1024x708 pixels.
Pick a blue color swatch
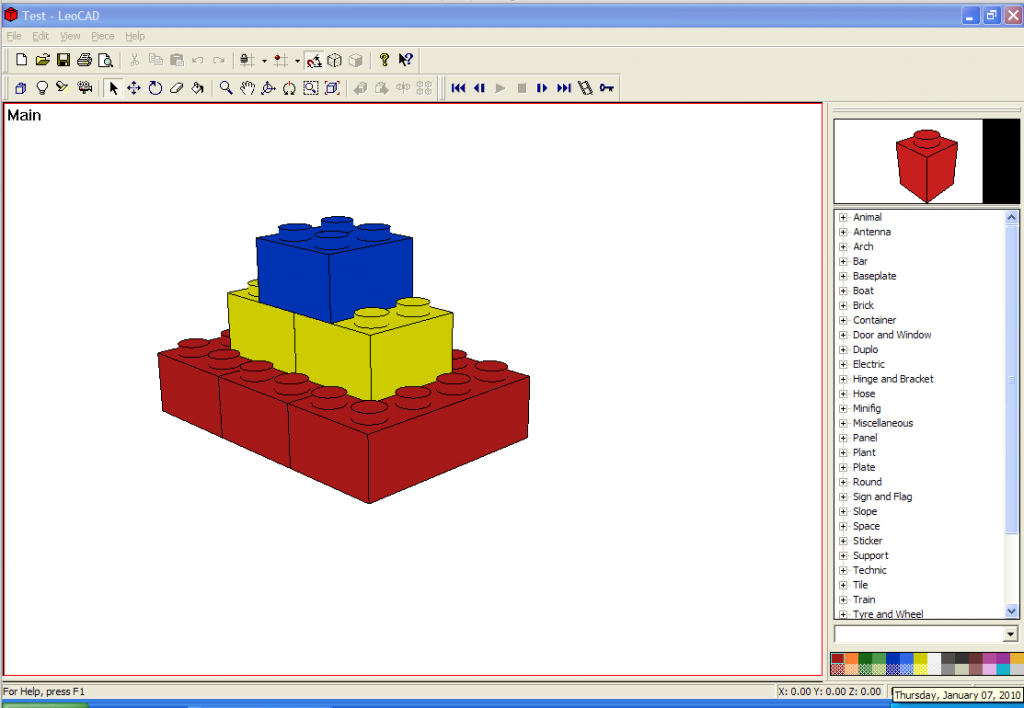[892, 658]
